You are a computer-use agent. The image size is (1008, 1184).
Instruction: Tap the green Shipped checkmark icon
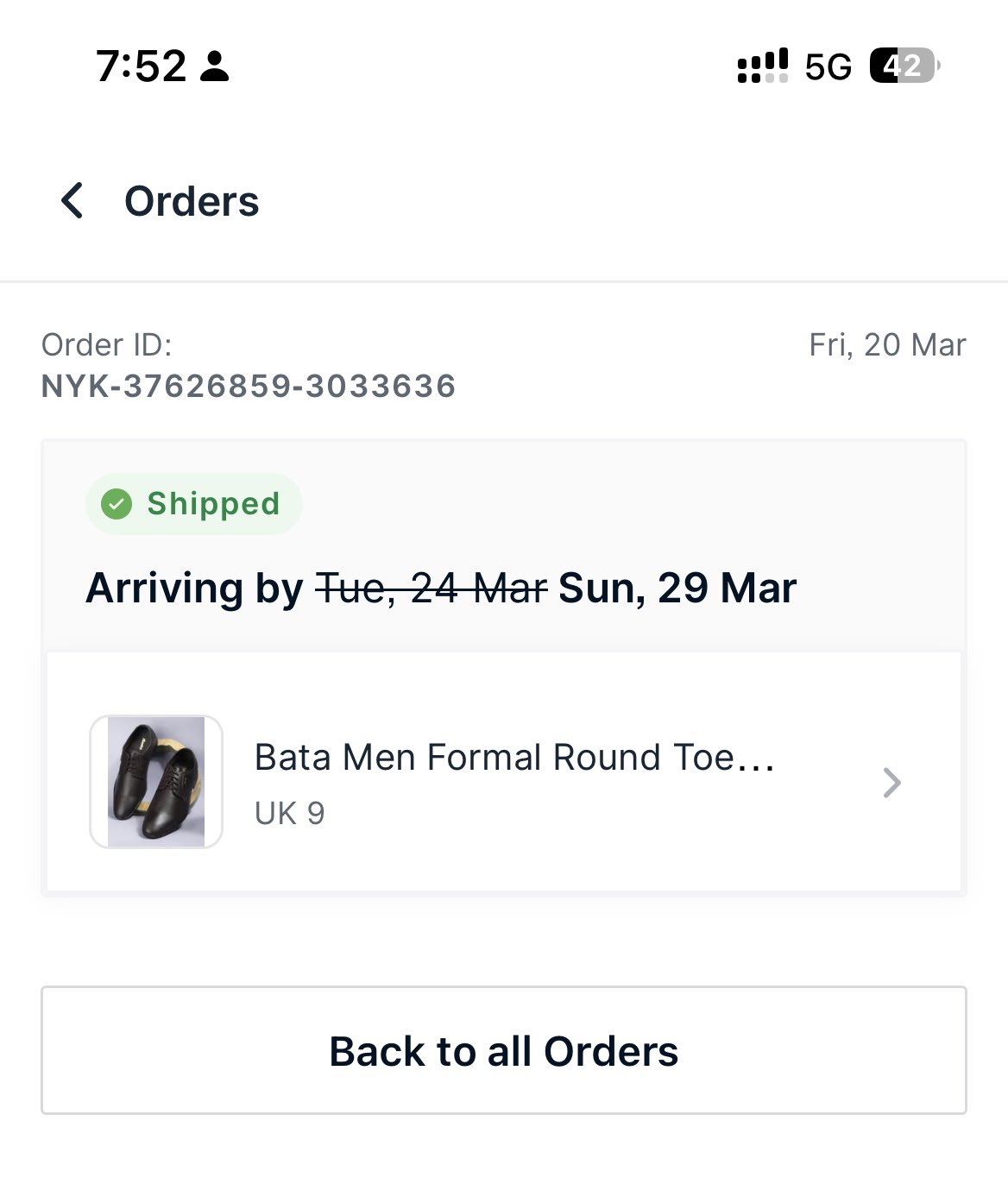(x=117, y=503)
